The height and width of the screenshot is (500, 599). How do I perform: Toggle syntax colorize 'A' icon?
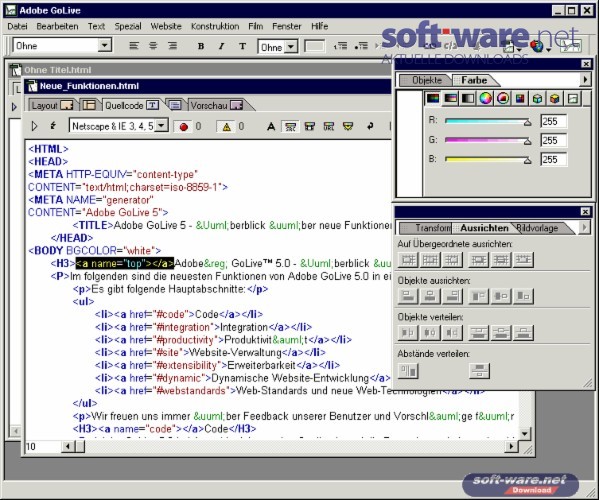(271, 126)
